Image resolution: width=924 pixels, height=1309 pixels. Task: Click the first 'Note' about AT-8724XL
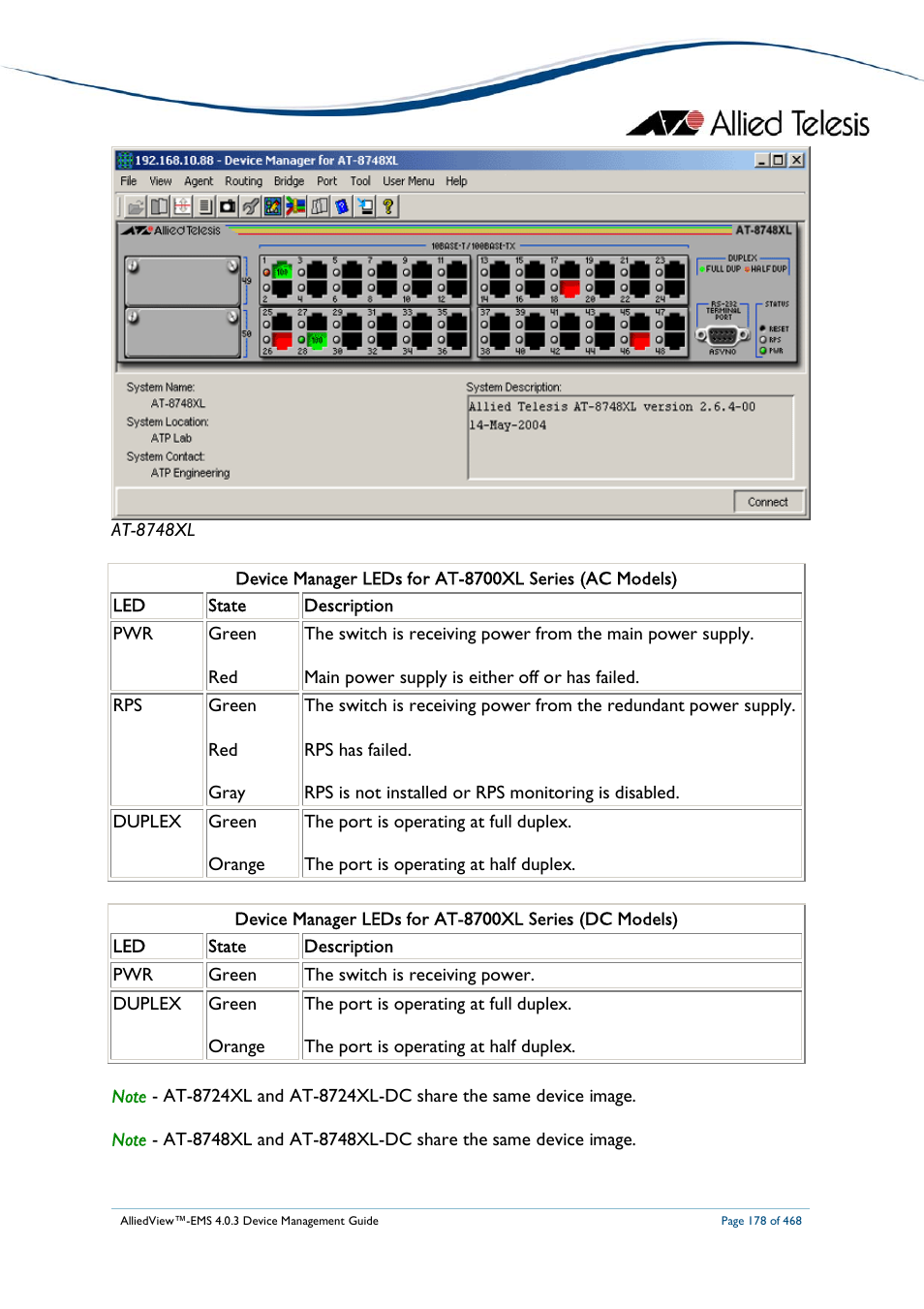click(x=129, y=1097)
